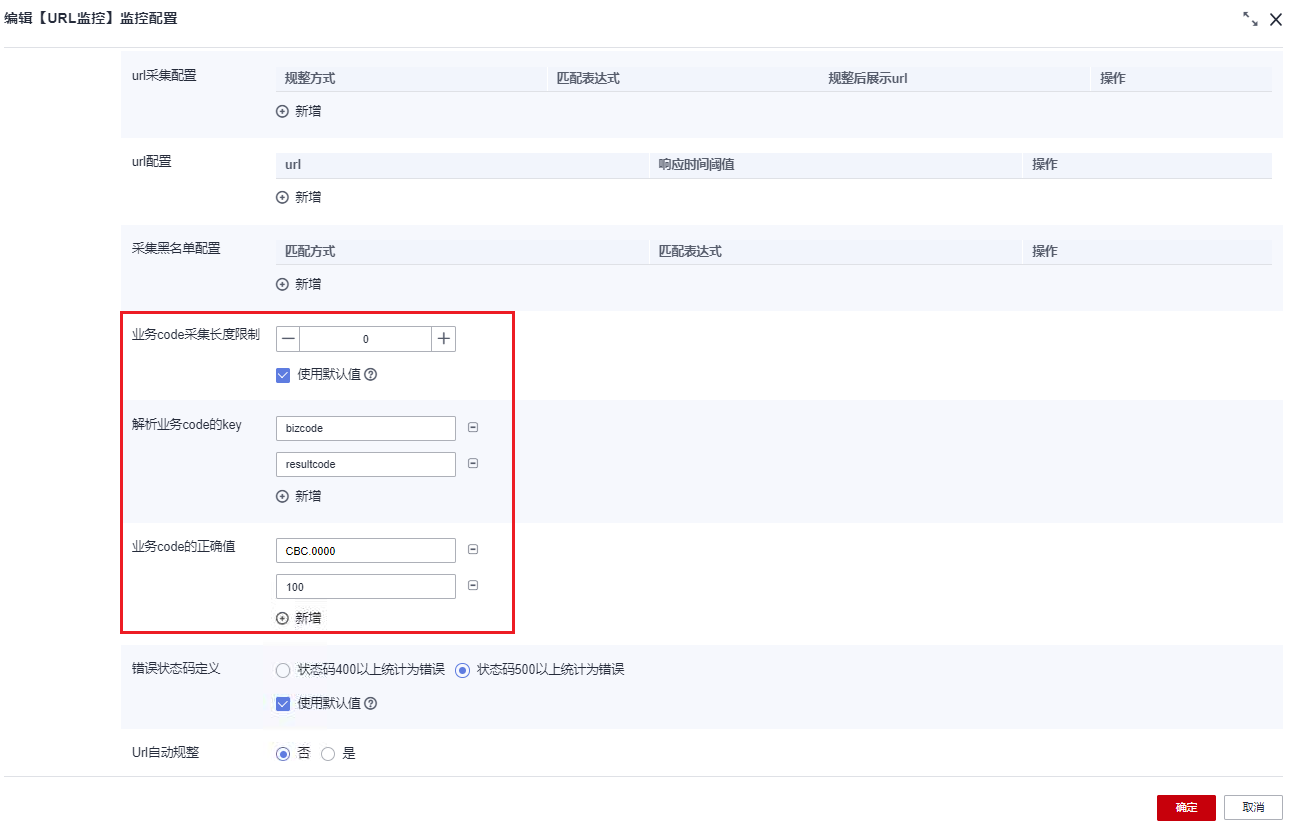Viewport: 1300px width, 835px height.
Task: Click the 取消 button
Action: point(1253,808)
